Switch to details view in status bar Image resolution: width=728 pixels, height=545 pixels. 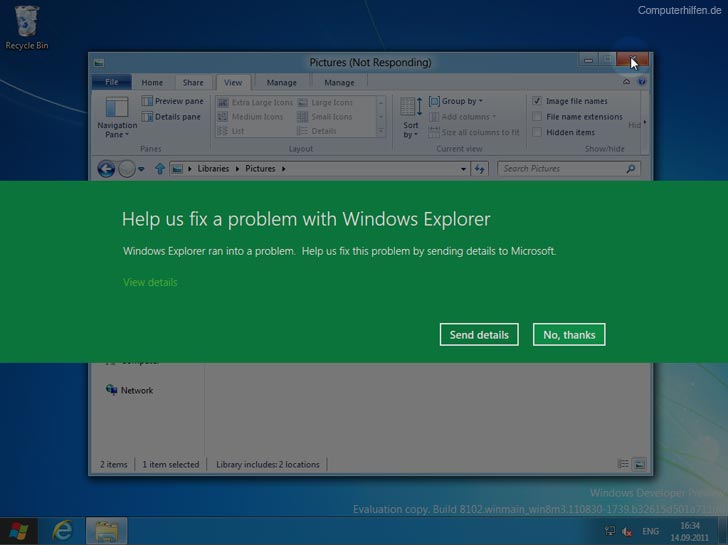(x=623, y=464)
